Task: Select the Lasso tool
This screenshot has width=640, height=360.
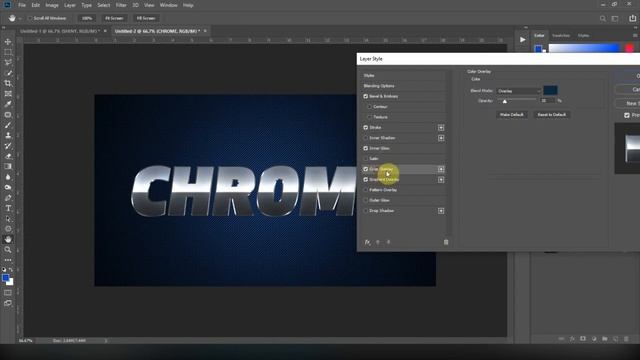Action: [x=8, y=62]
